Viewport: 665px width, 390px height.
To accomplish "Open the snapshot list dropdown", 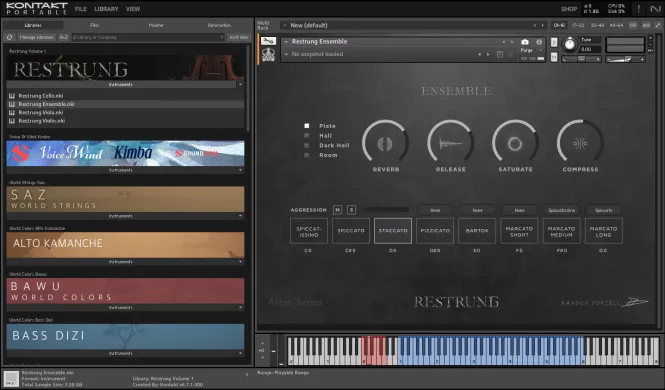I will tap(286, 54).
